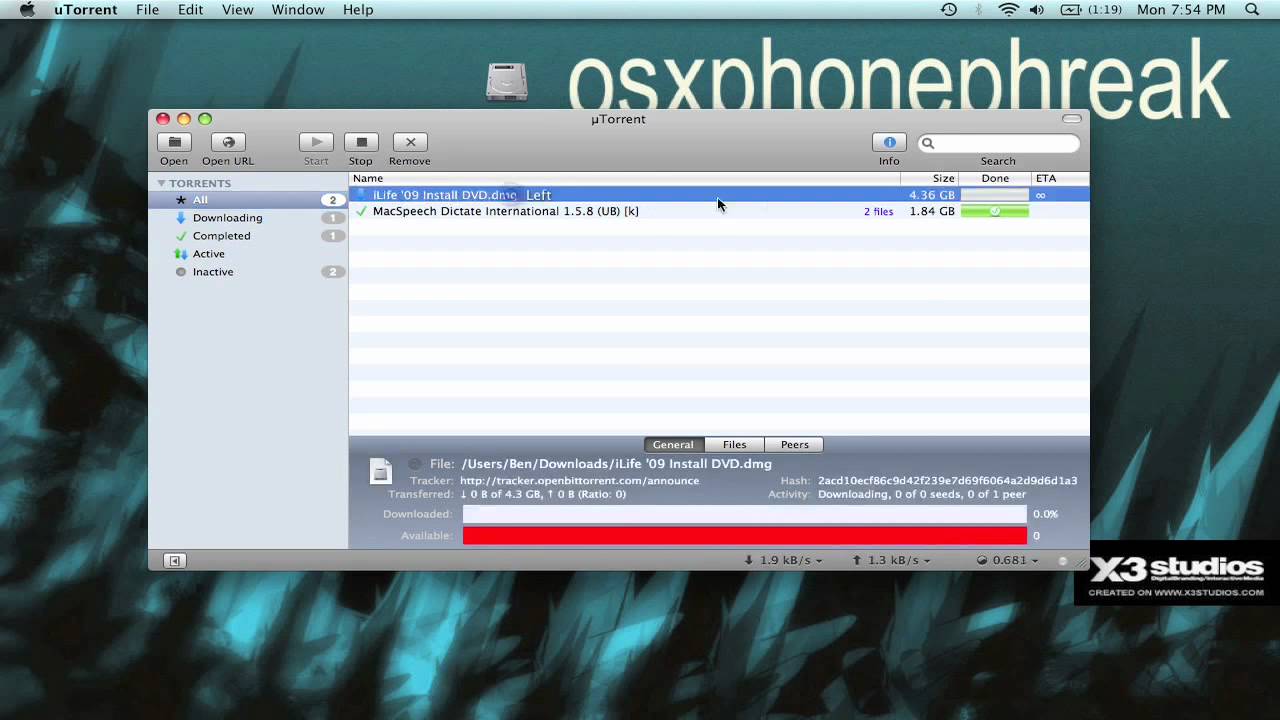Click the volume icon in menu bar
The width and height of the screenshot is (1280, 720).
(1037, 10)
